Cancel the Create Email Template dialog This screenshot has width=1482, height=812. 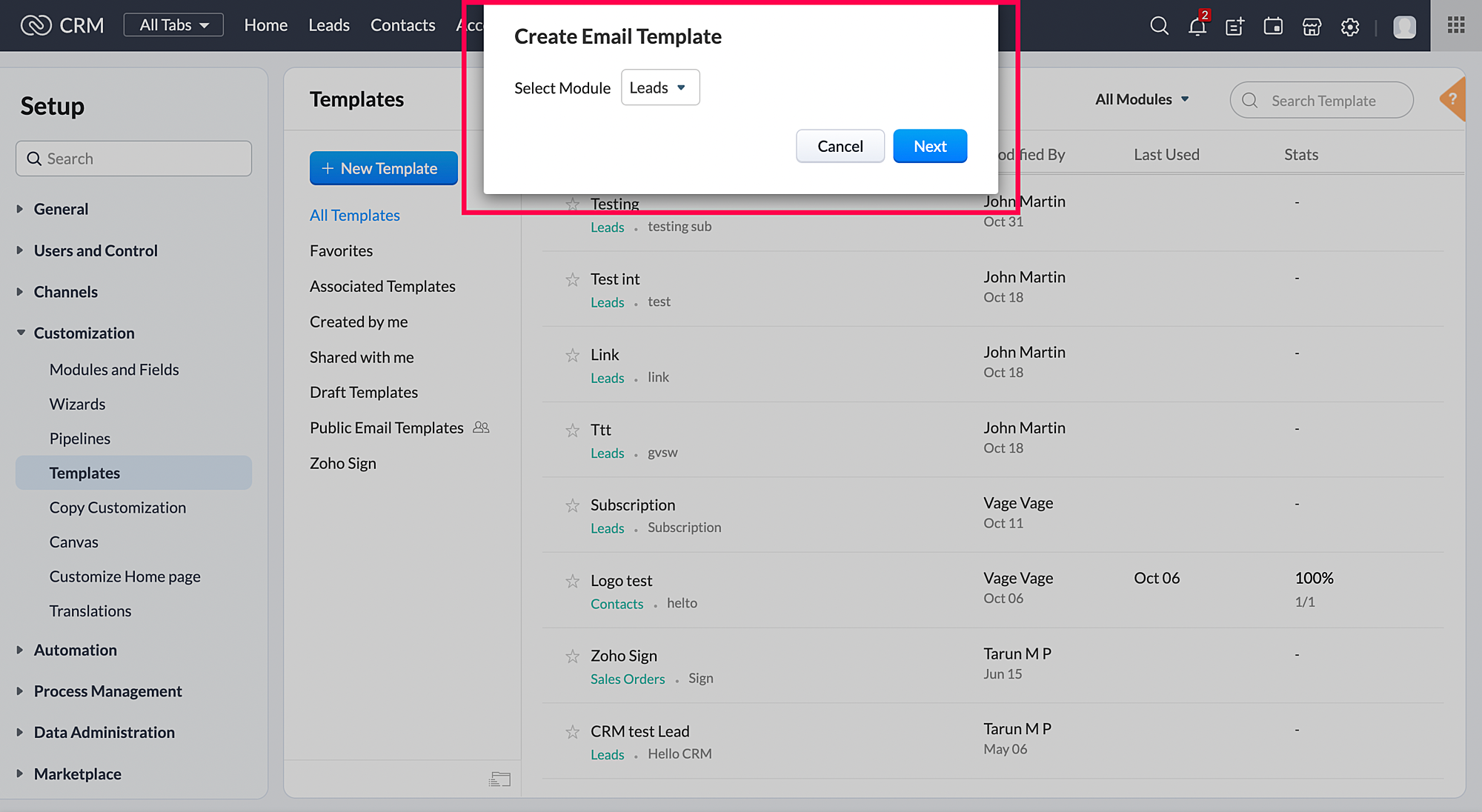(840, 146)
